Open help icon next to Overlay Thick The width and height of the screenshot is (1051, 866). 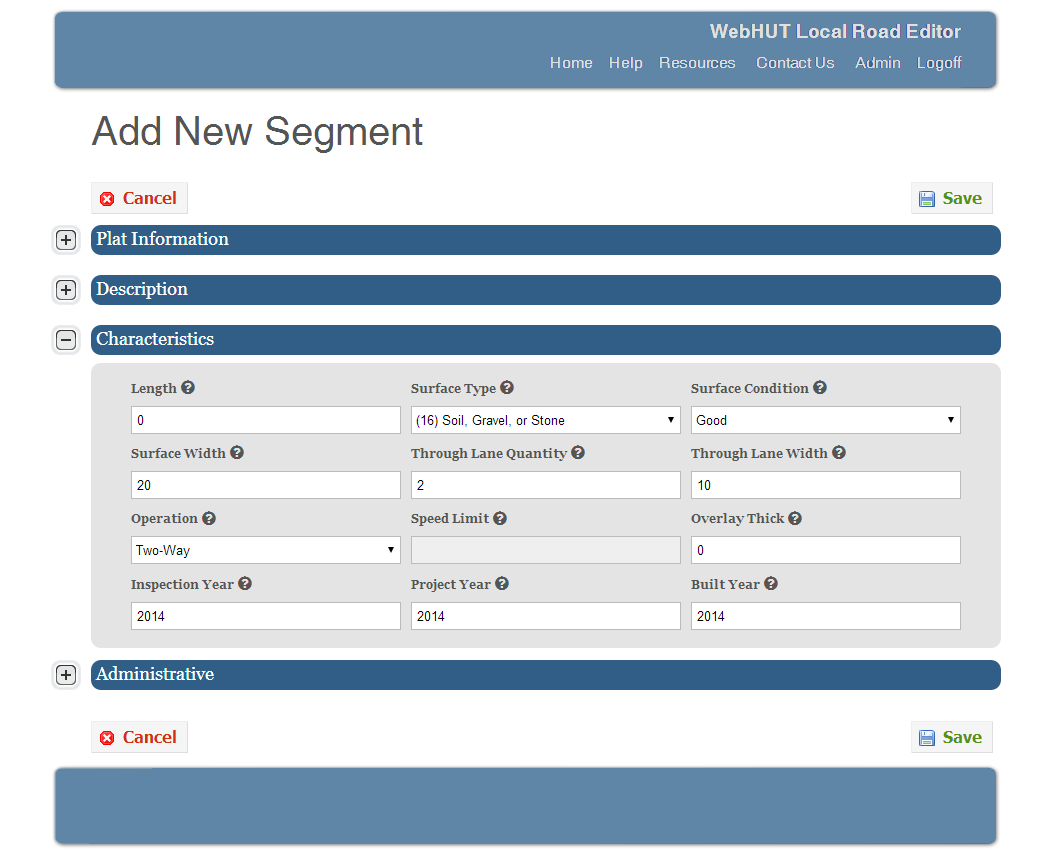pos(795,518)
